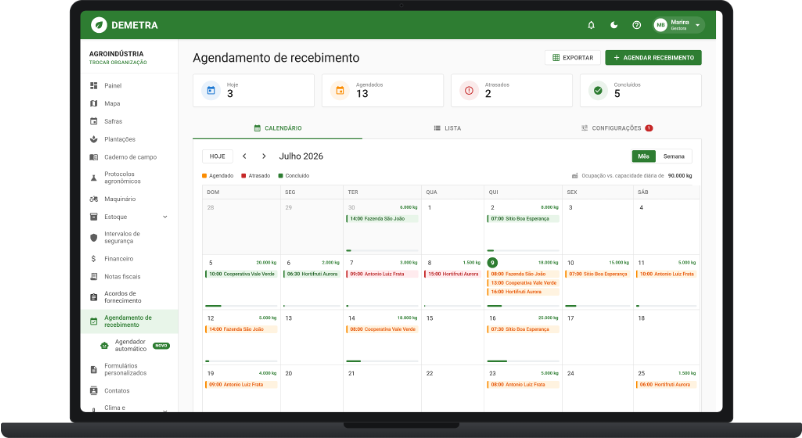Open Maquinário in the sidebar
The width and height of the screenshot is (802, 438).
coord(129,199)
